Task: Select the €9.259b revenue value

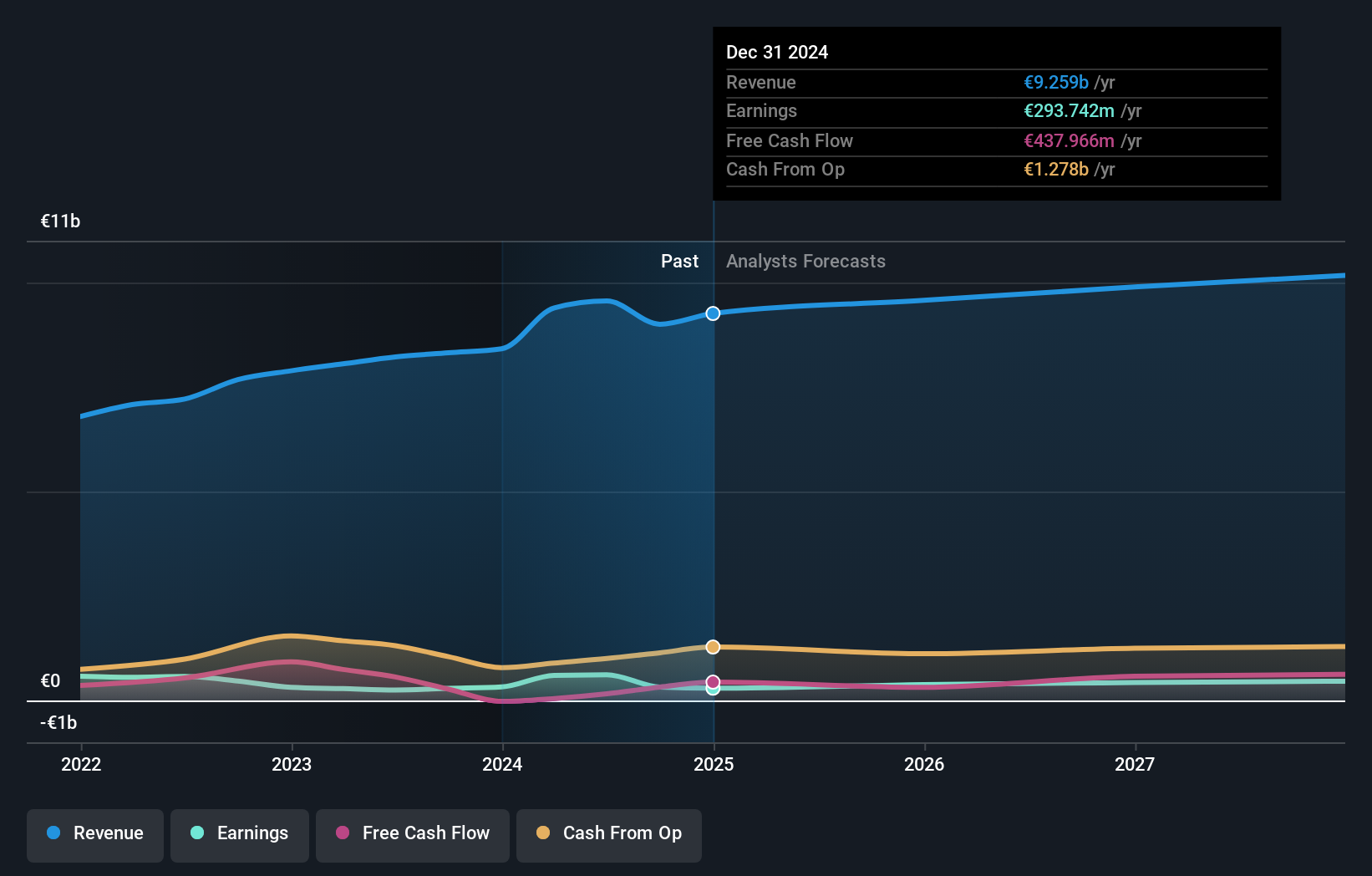Action: tap(1056, 82)
